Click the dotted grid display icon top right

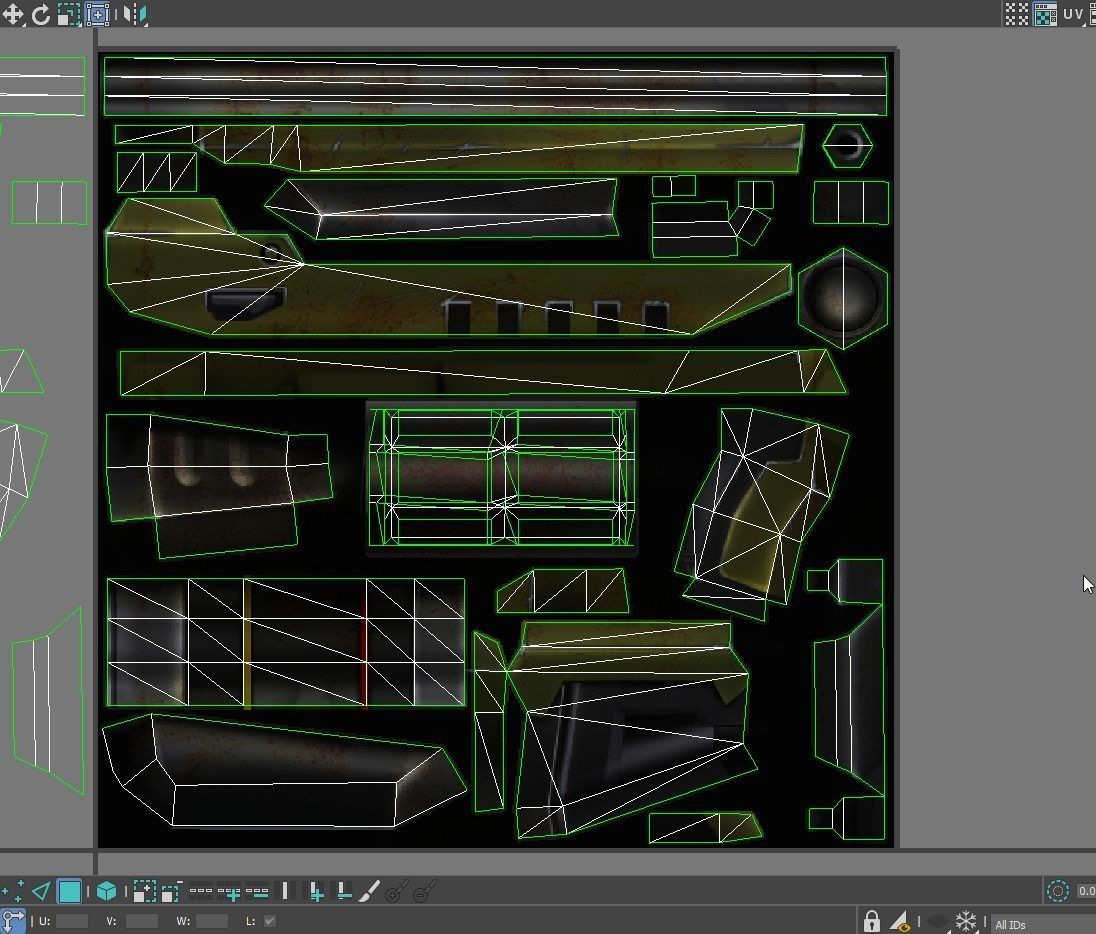(x=1016, y=14)
